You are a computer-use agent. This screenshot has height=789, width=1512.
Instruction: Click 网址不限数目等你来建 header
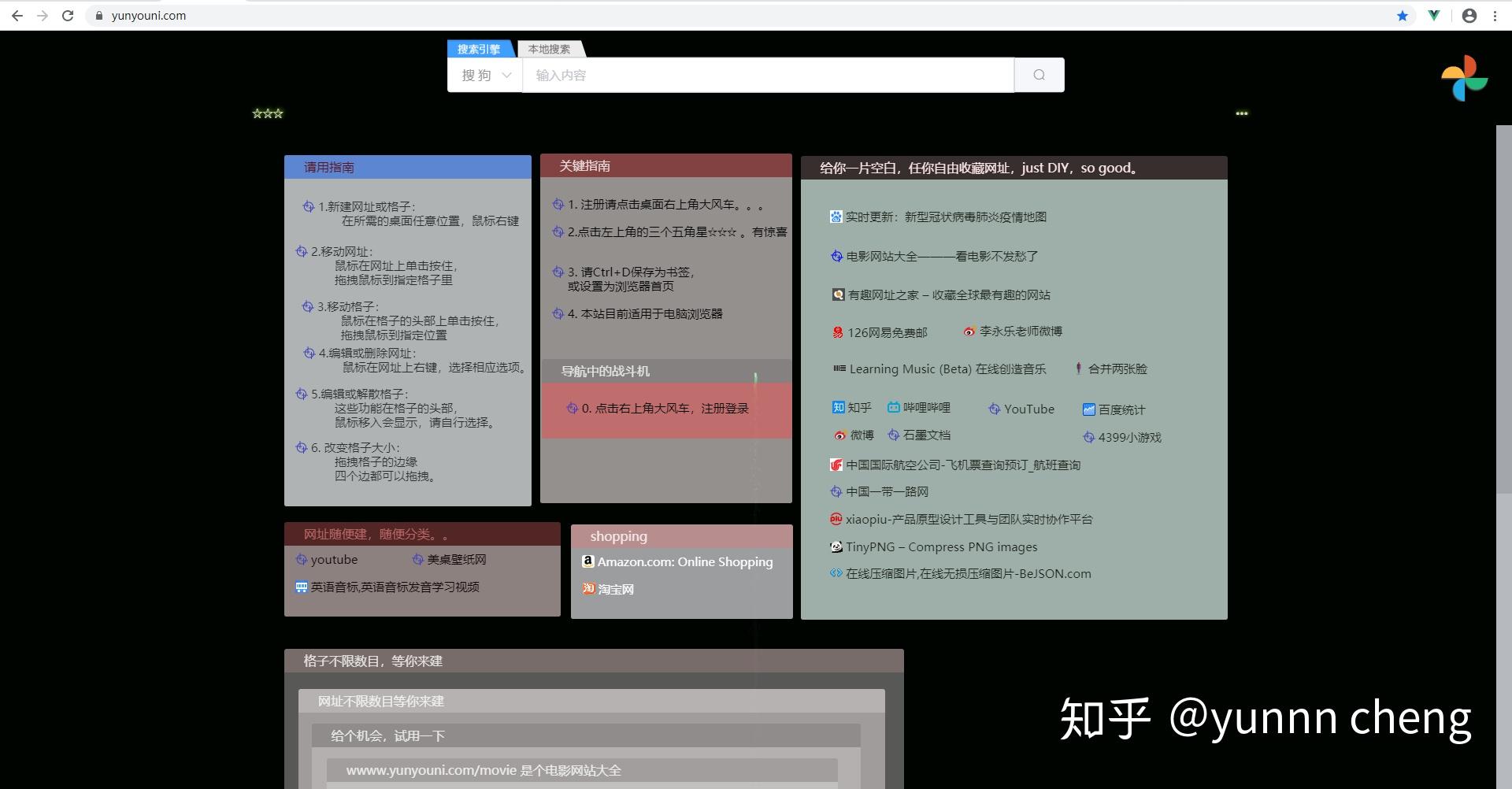tap(591, 701)
